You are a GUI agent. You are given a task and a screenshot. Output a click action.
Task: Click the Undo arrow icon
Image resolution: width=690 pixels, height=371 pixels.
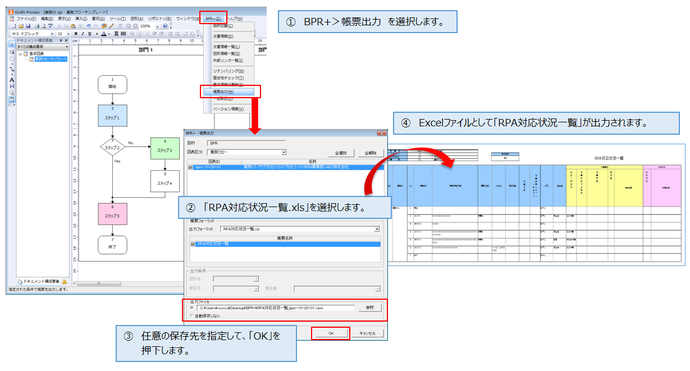[88, 26]
